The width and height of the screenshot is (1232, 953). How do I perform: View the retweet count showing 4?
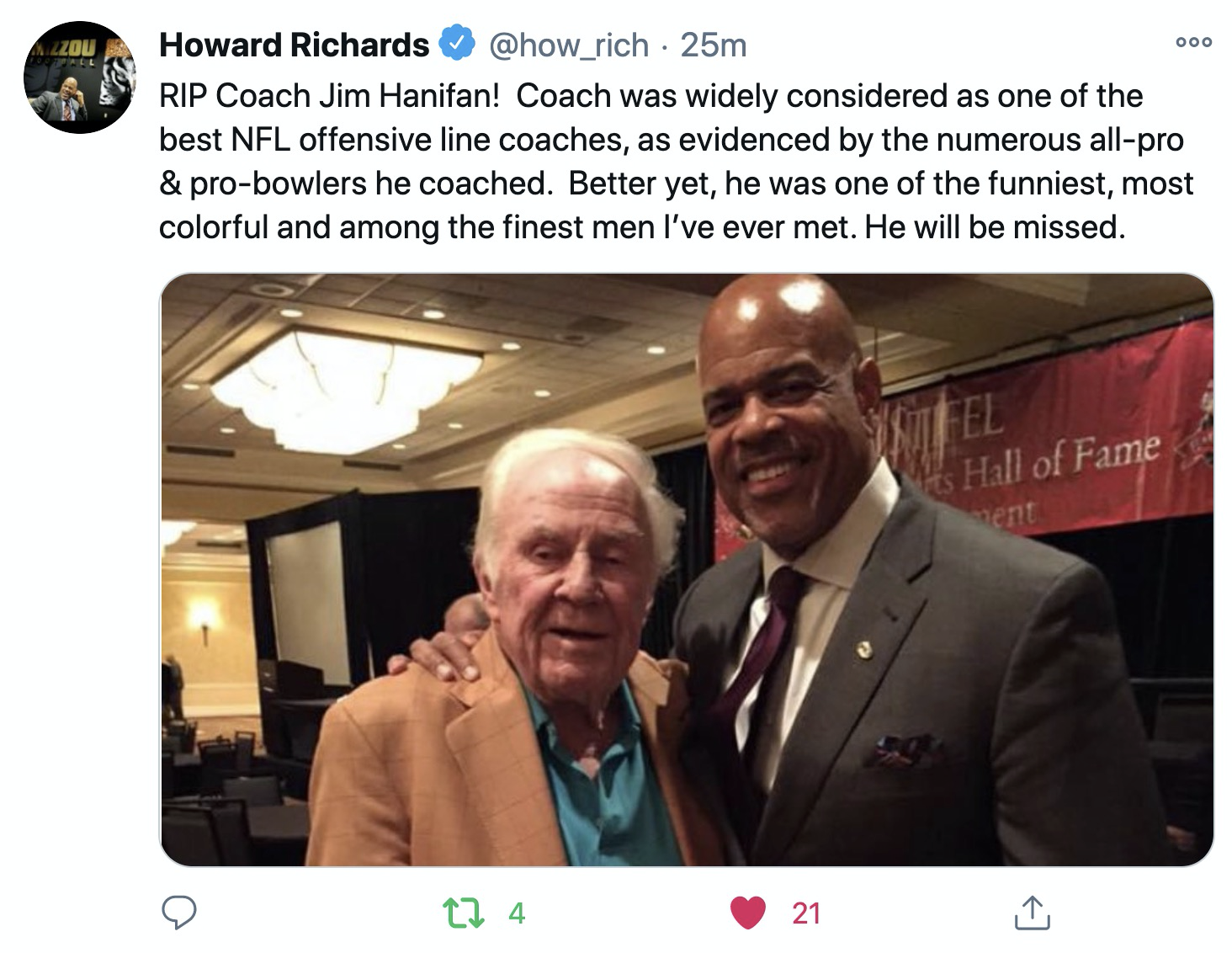click(x=517, y=913)
